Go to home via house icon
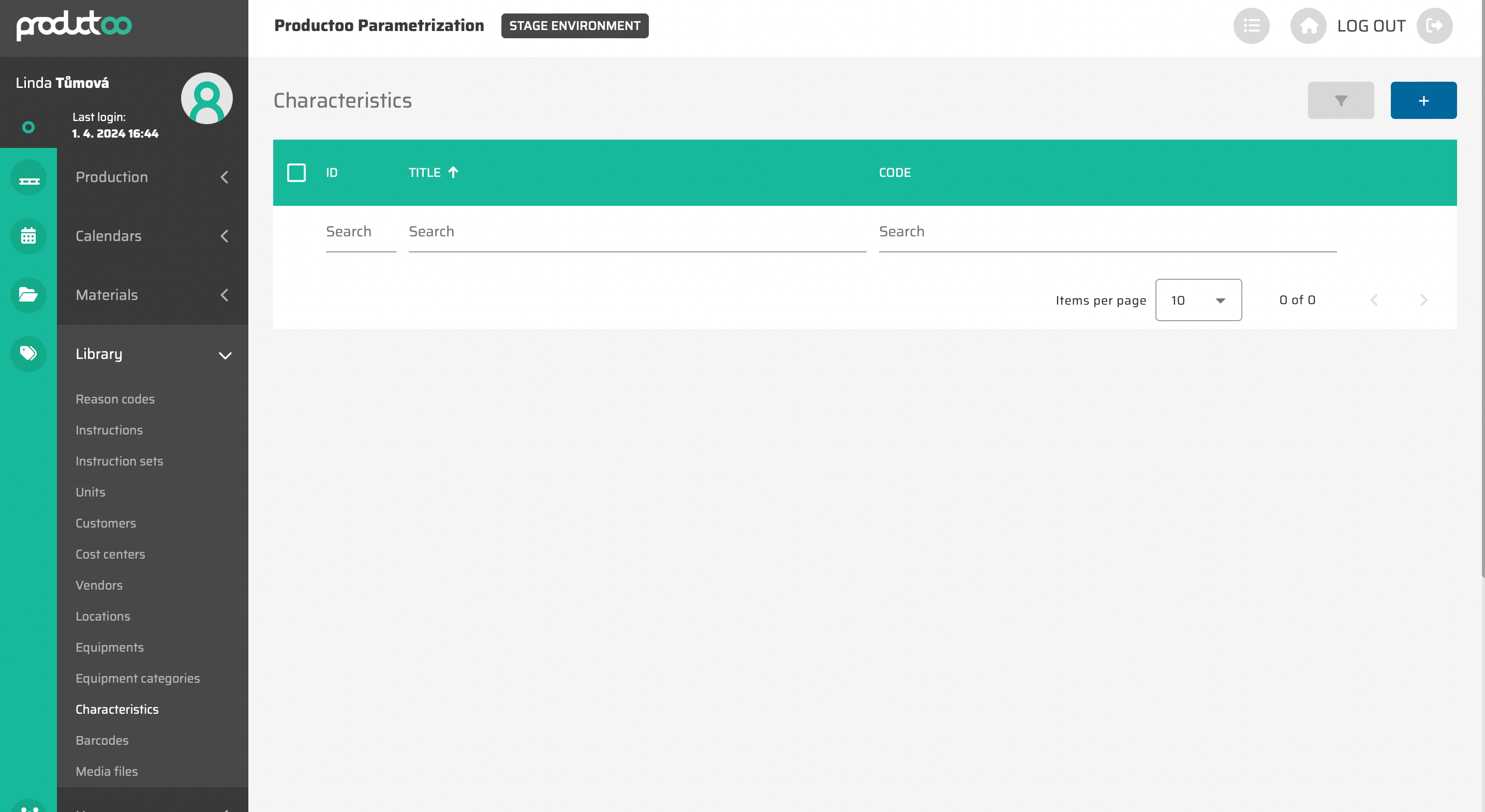 pos(1308,26)
